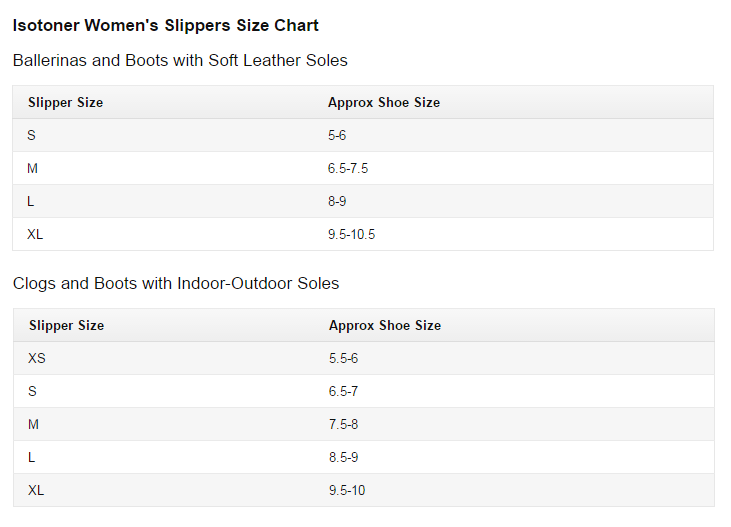Click the Clogs and Boots with Indoor-Outdoor Soles heading
Viewport: 731px width, 527px height.
[x=176, y=283]
